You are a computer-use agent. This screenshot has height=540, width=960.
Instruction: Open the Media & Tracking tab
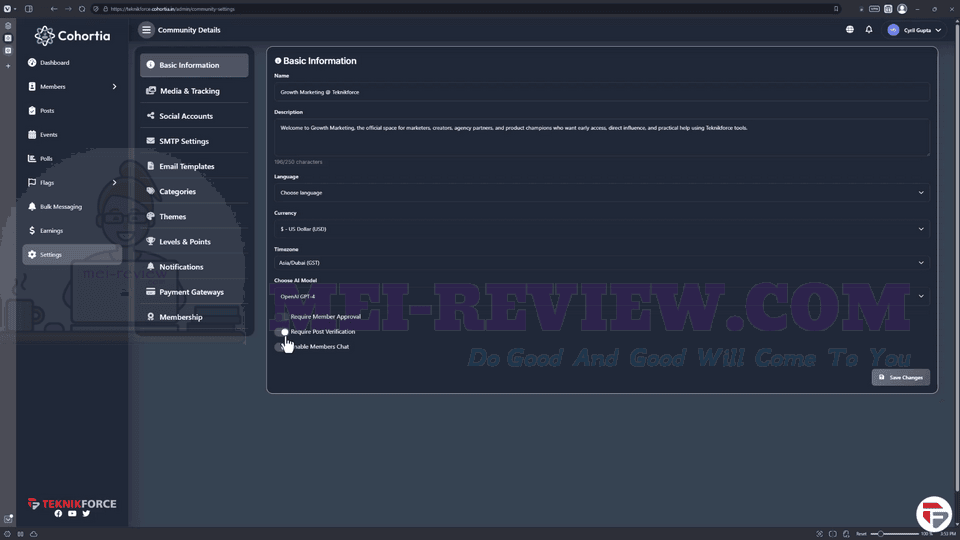click(194, 91)
